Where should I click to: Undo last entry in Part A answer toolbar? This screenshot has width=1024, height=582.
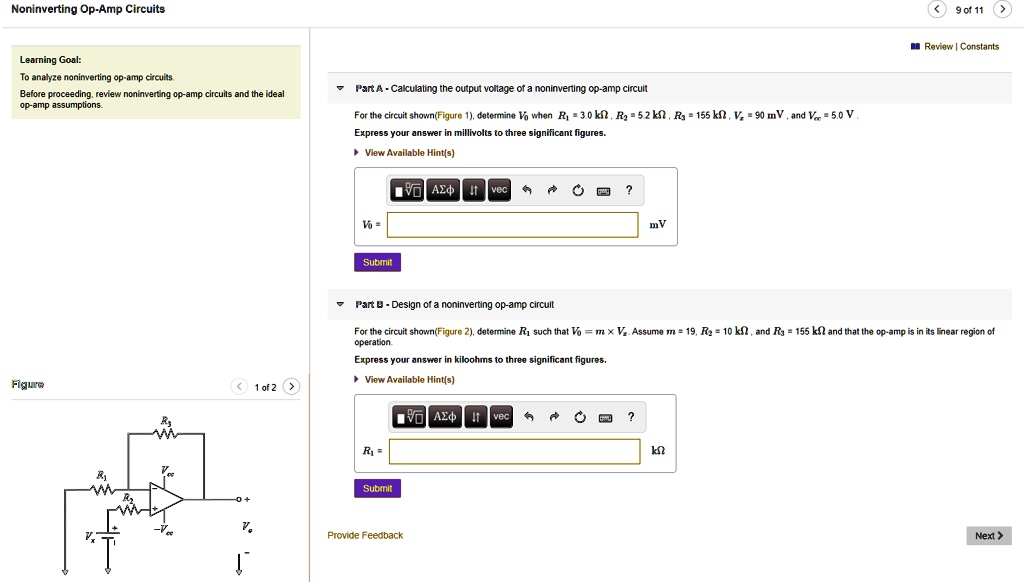point(527,190)
